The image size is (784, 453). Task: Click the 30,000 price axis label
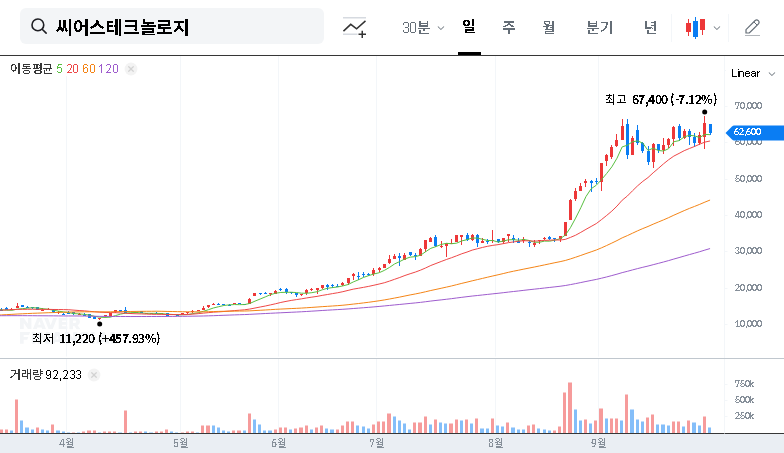(x=748, y=251)
